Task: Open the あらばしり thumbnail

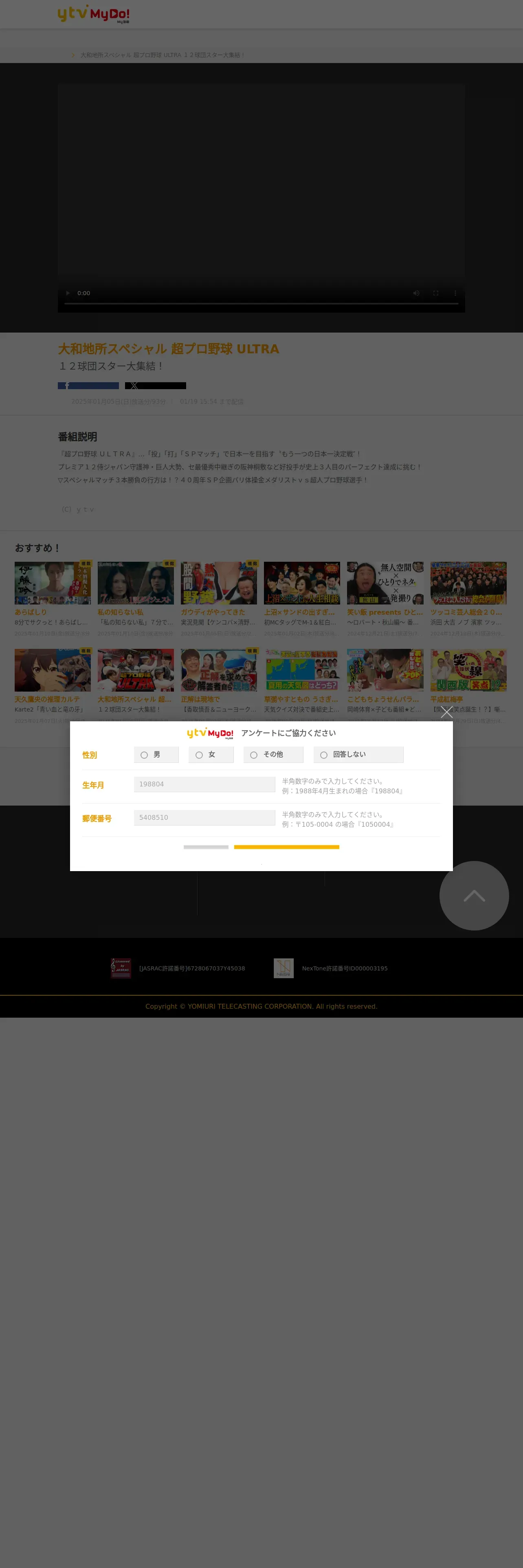Action: pos(53,583)
